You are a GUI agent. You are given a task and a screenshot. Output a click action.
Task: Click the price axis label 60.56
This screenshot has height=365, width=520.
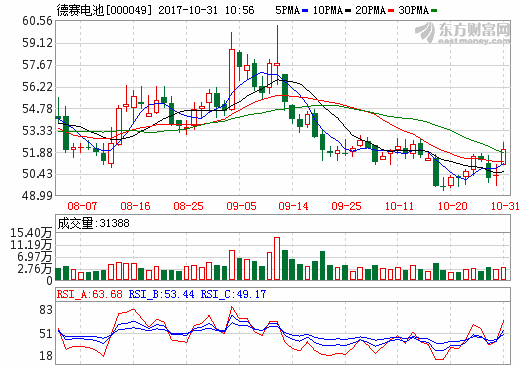[x=37, y=21]
